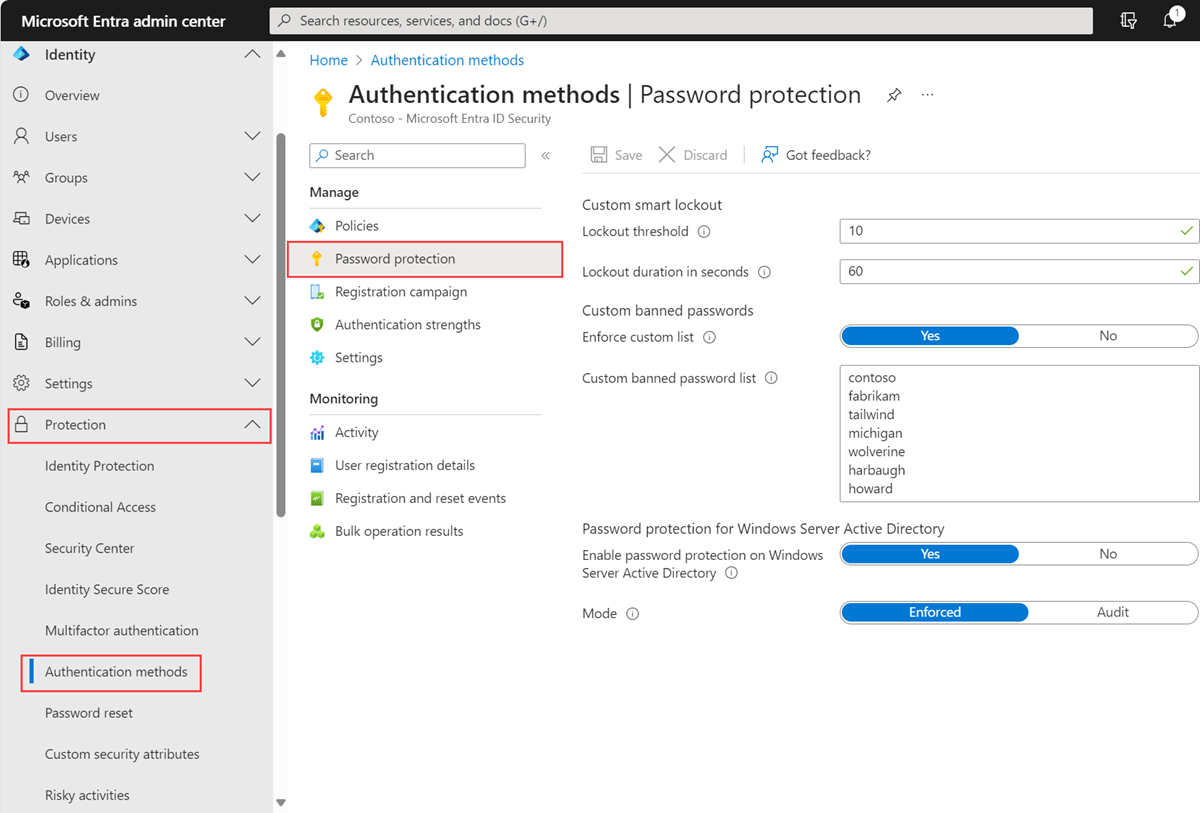Pin the Password protection page

(893, 94)
